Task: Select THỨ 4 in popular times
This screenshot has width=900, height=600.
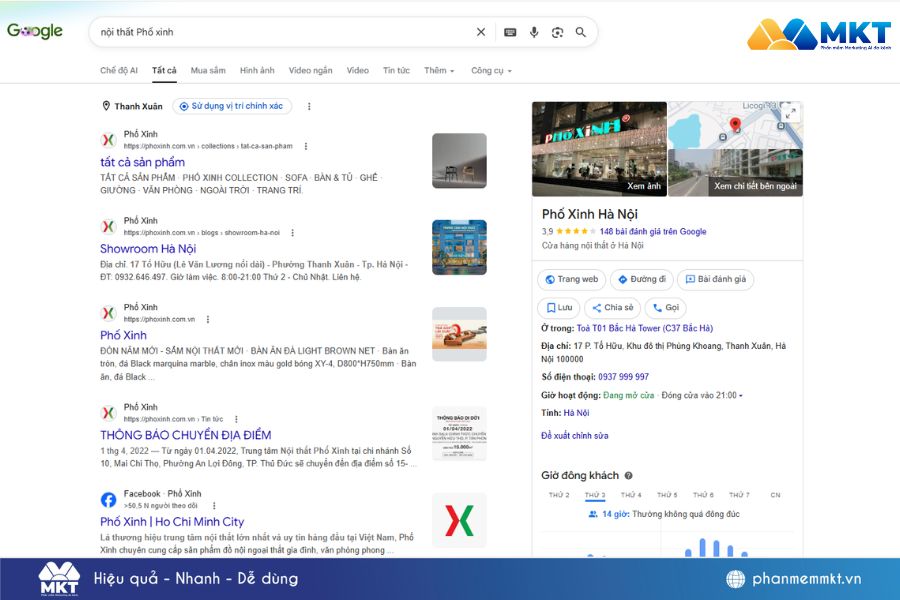Action: coord(631,495)
